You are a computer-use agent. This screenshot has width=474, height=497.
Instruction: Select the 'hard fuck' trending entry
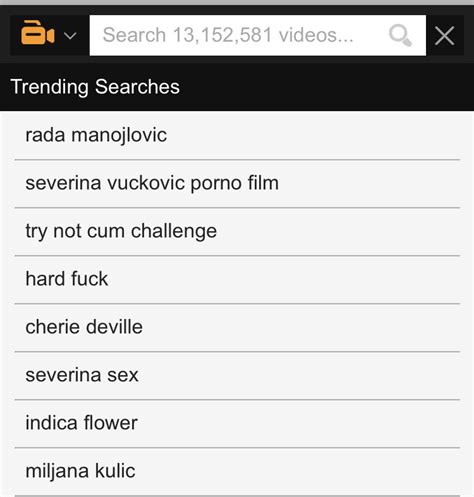pos(237,280)
